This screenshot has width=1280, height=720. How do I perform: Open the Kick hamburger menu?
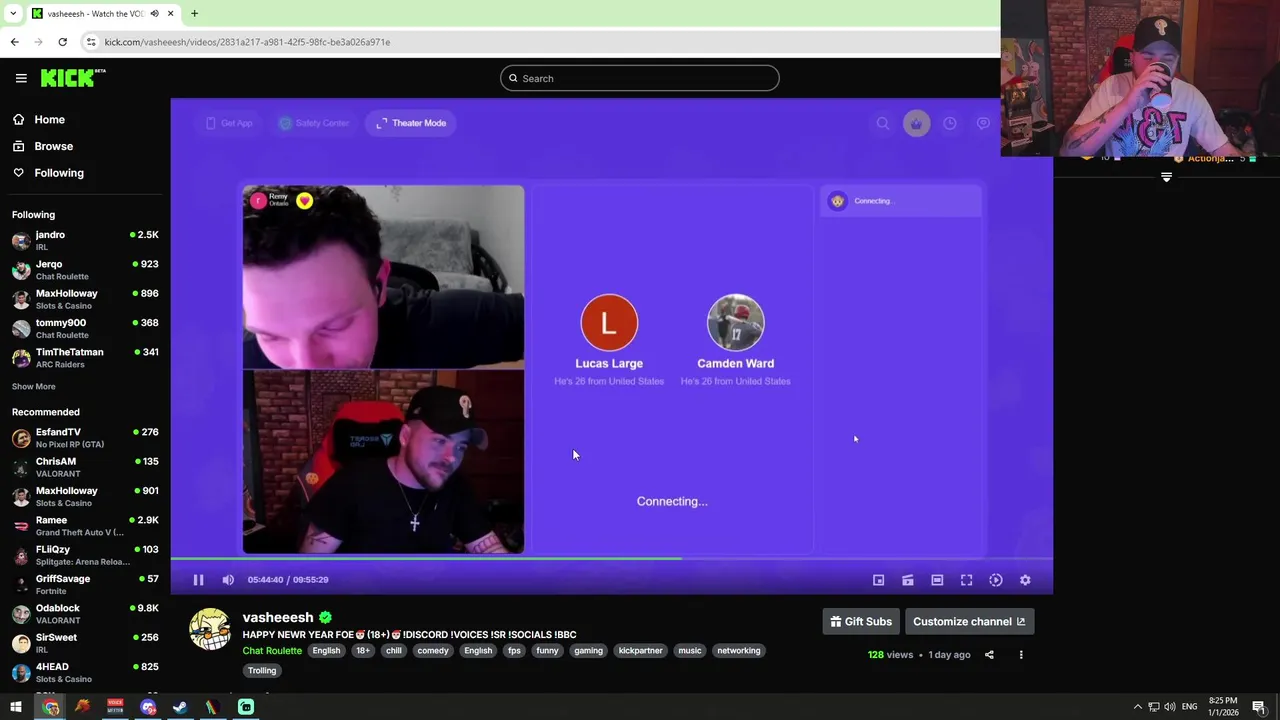(21, 78)
